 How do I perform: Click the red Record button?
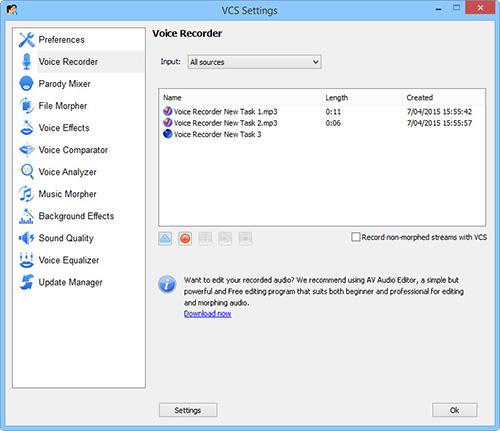coord(185,238)
